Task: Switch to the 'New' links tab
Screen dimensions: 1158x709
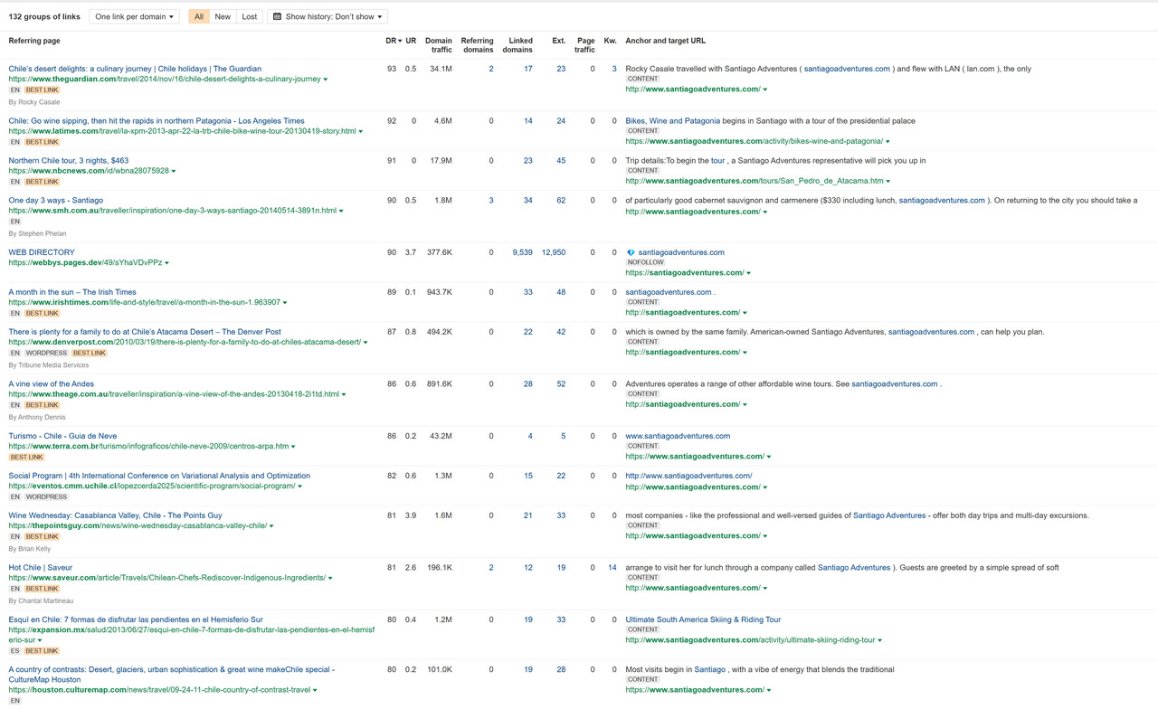Action: 222,16
